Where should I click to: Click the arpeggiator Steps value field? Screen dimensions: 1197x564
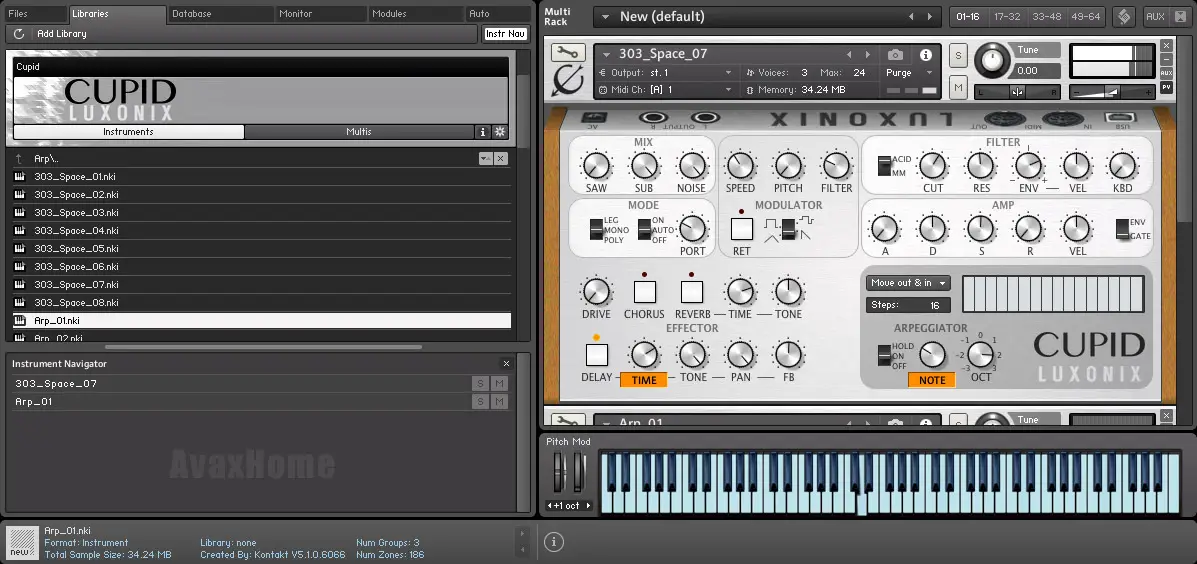click(x=908, y=305)
